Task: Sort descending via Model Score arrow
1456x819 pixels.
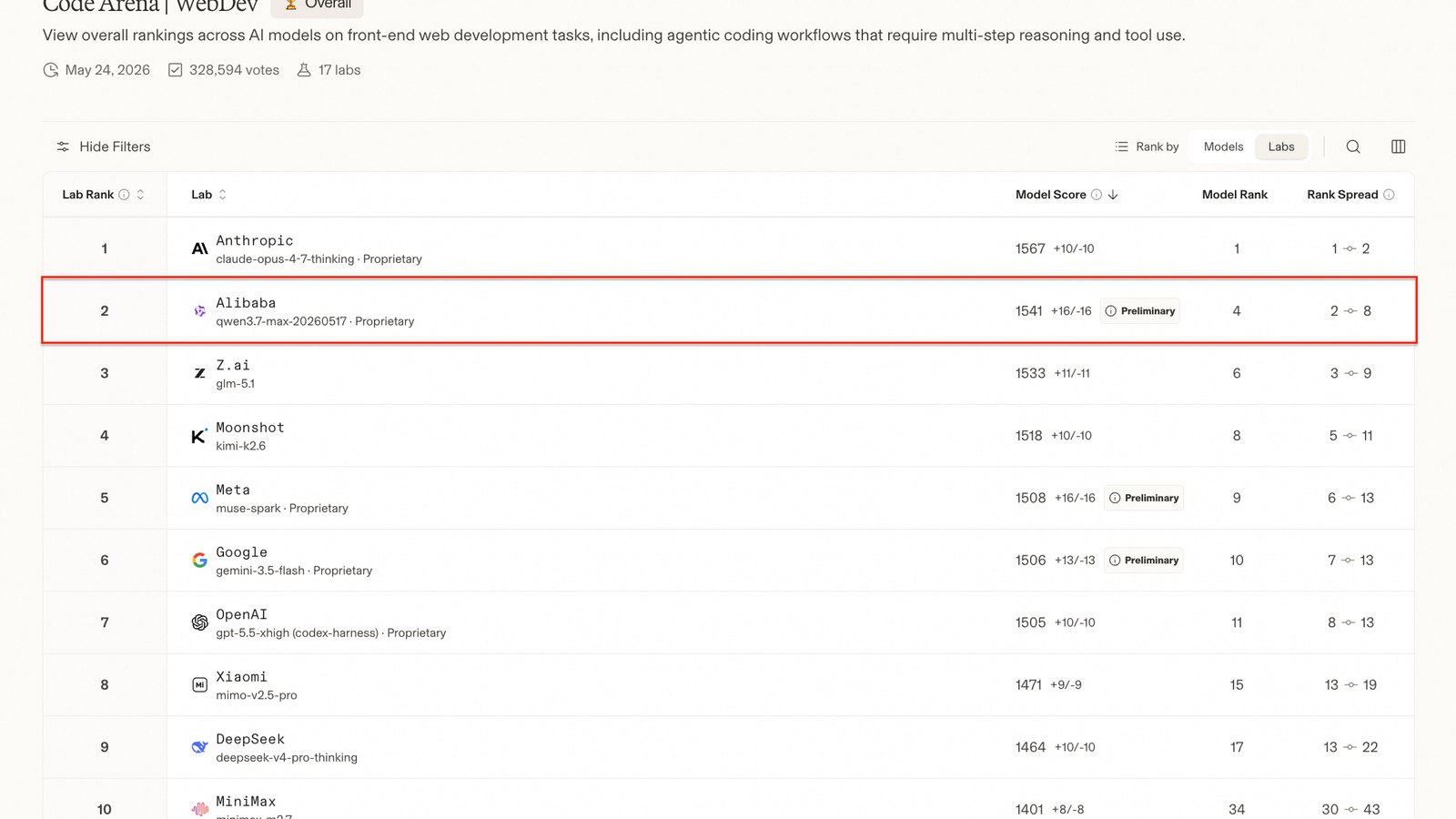Action: 1113,195
